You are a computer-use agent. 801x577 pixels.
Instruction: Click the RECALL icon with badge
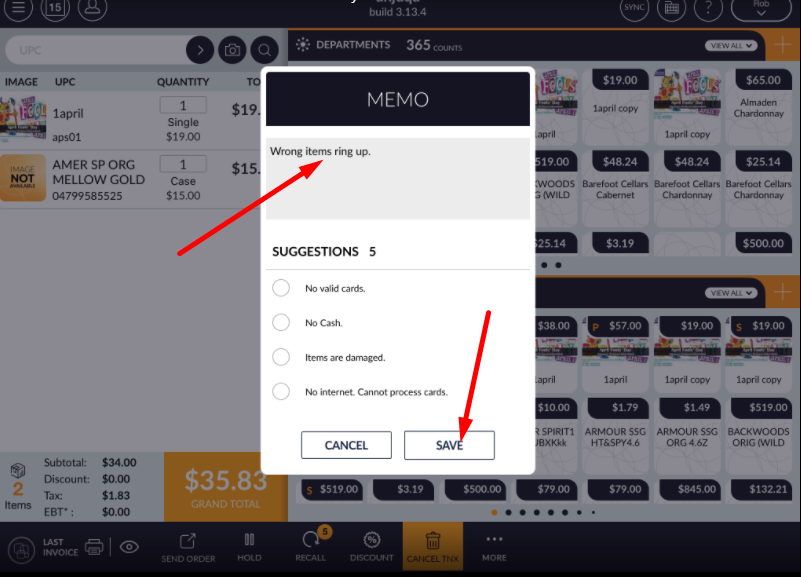[x=311, y=545]
